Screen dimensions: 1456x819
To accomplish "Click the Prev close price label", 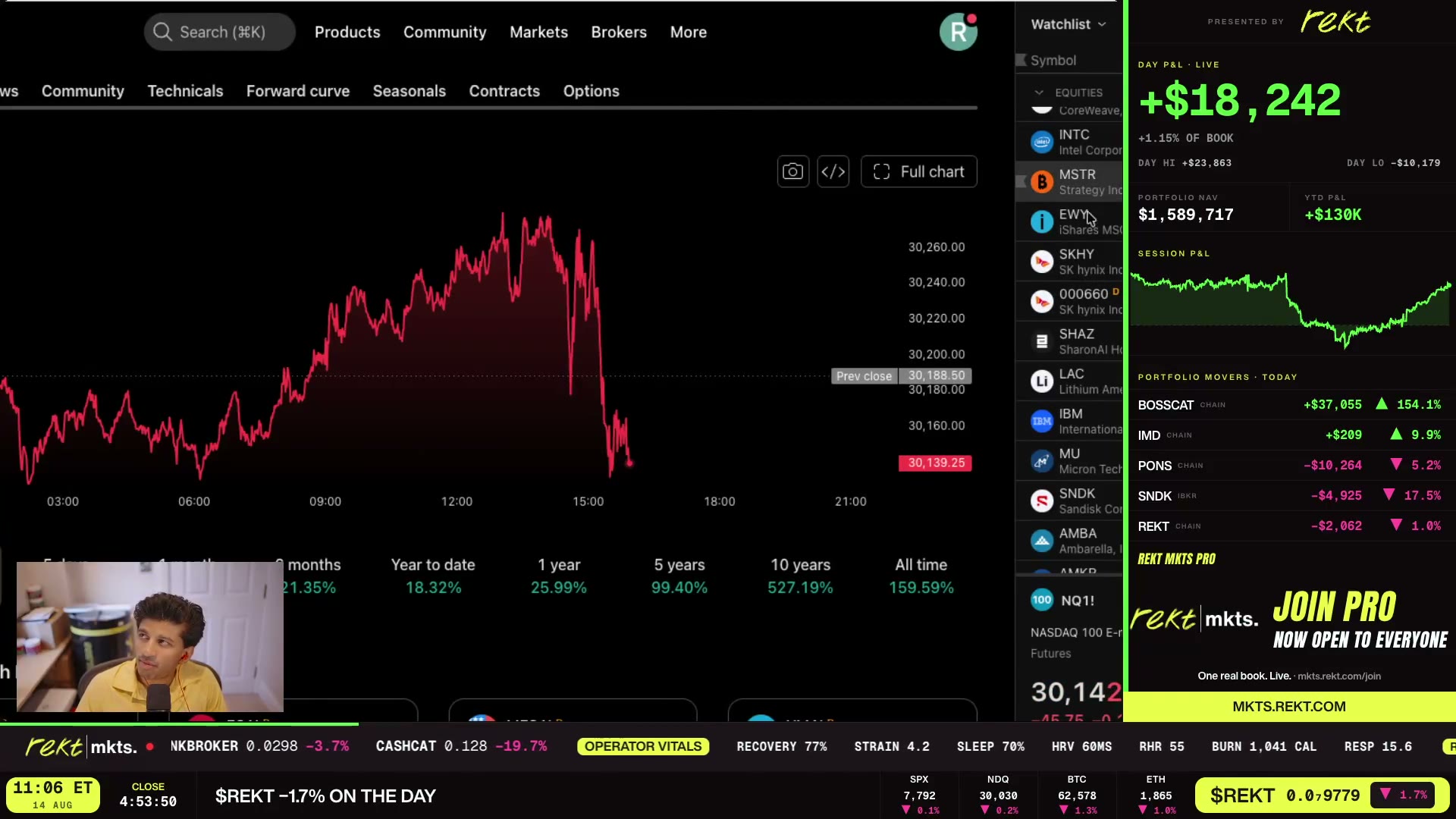I will coord(864,376).
